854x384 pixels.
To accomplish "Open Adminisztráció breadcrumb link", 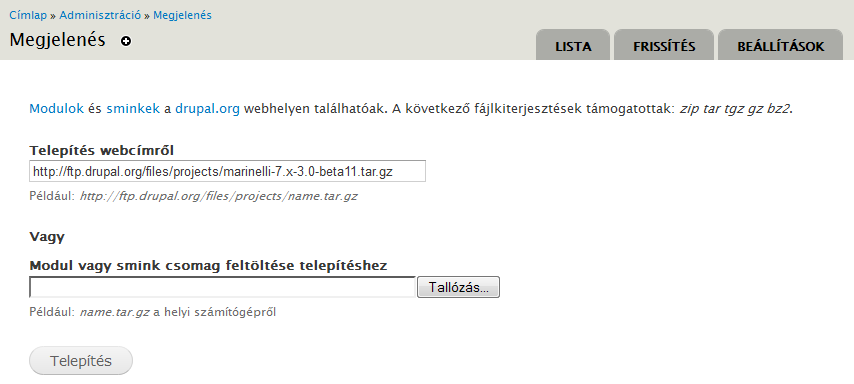I will (x=100, y=15).
